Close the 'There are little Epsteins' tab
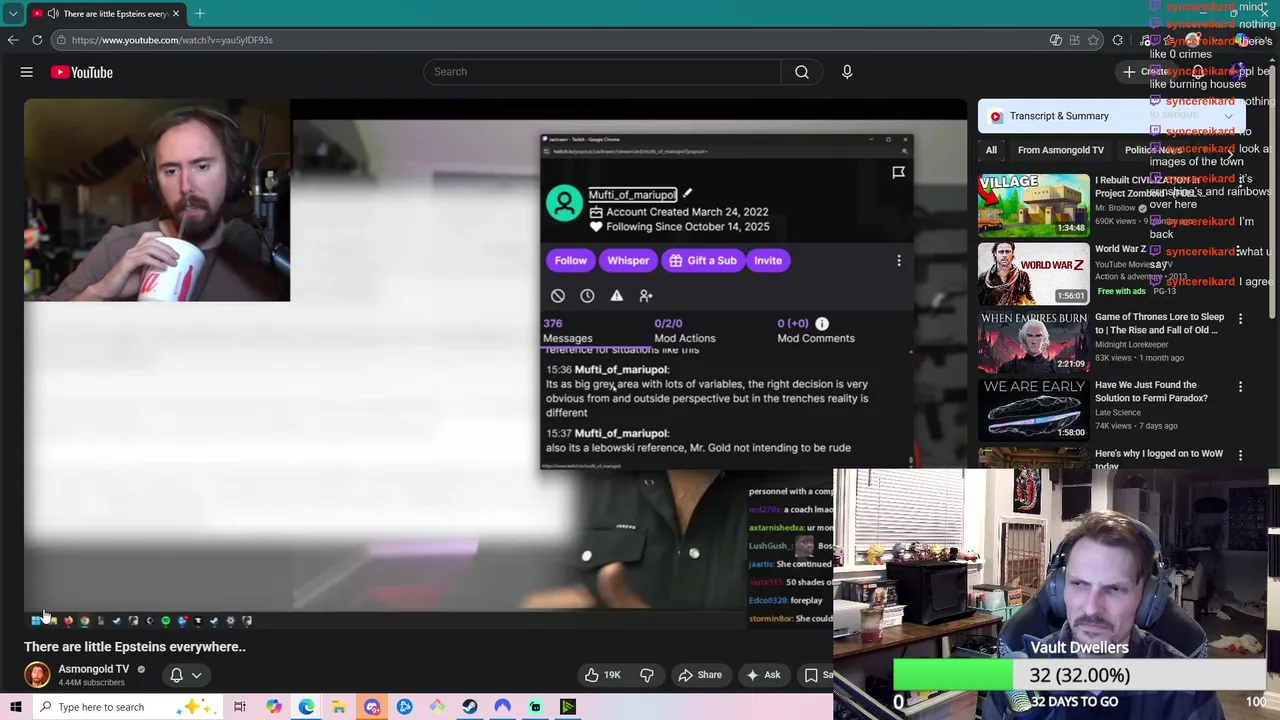Image resolution: width=1280 pixels, height=720 pixels. [x=176, y=13]
